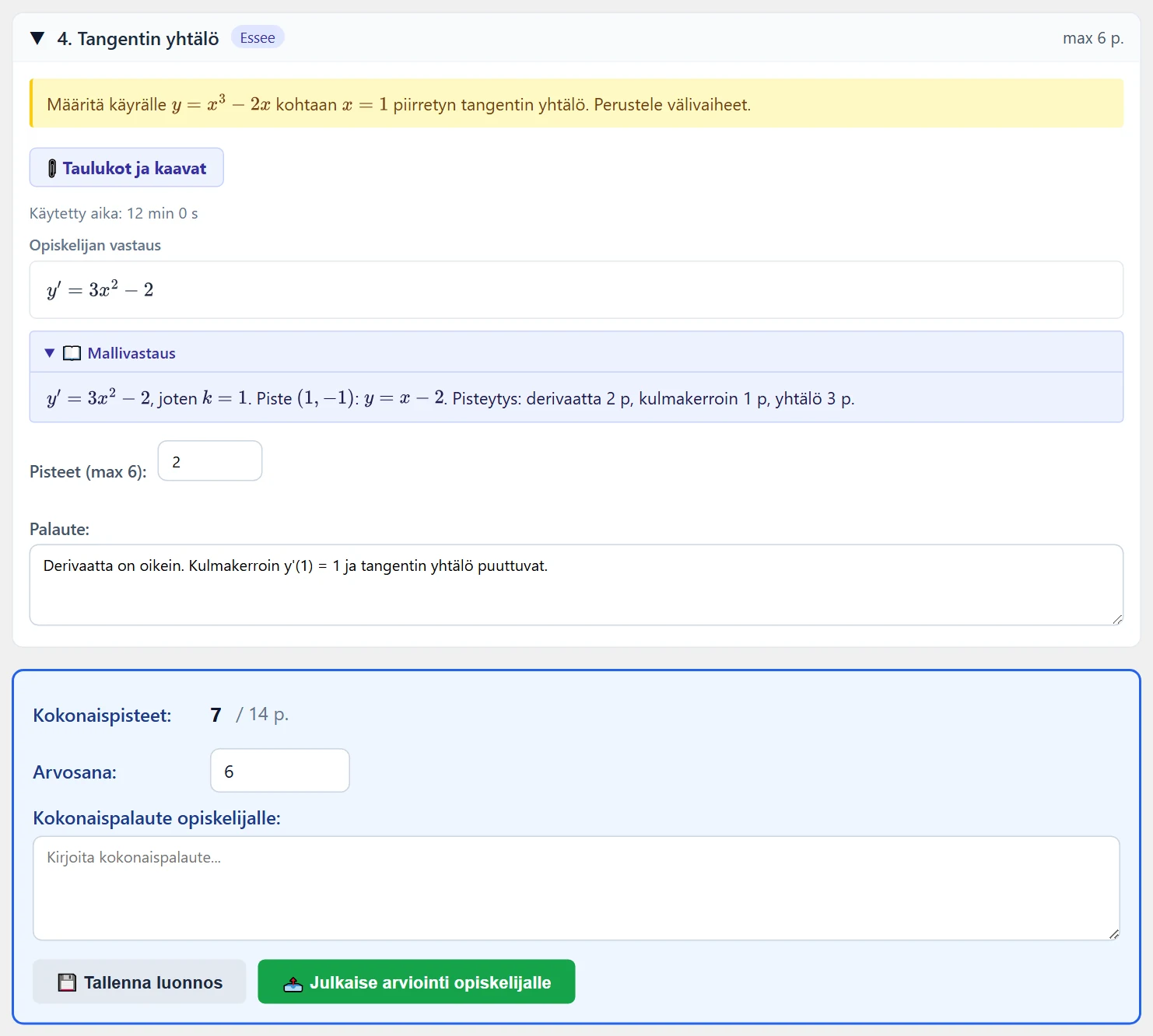This screenshot has height=1036, width=1153.
Task: Collapse the question 4 Tangentin yhtälö section
Action: tap(37, 39)
